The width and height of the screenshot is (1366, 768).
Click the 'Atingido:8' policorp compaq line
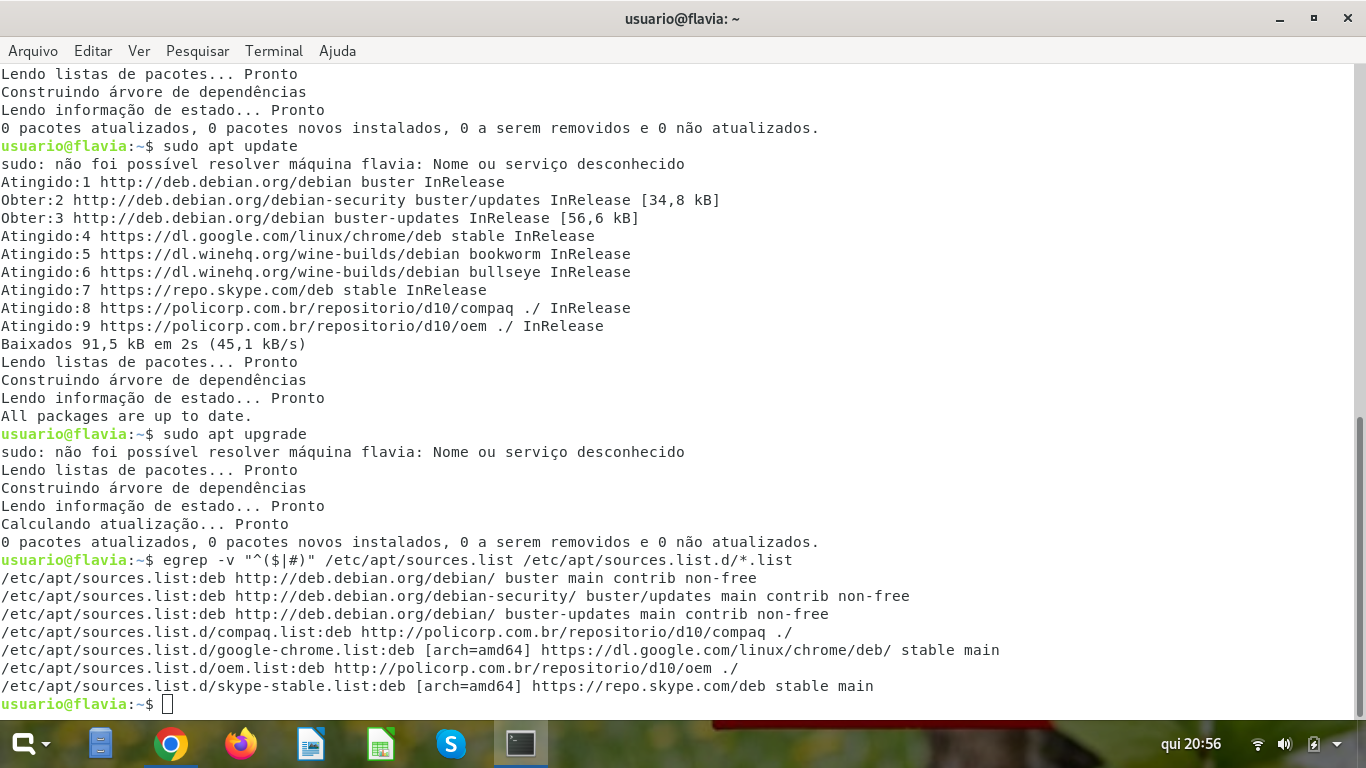(316, 308)
